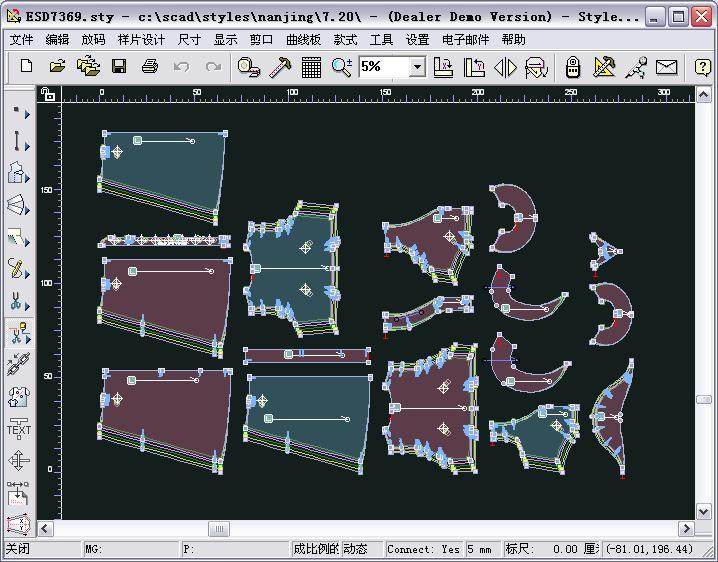Open help question mark icon
Screen dimensions: 718x562
tap(702, 67)
